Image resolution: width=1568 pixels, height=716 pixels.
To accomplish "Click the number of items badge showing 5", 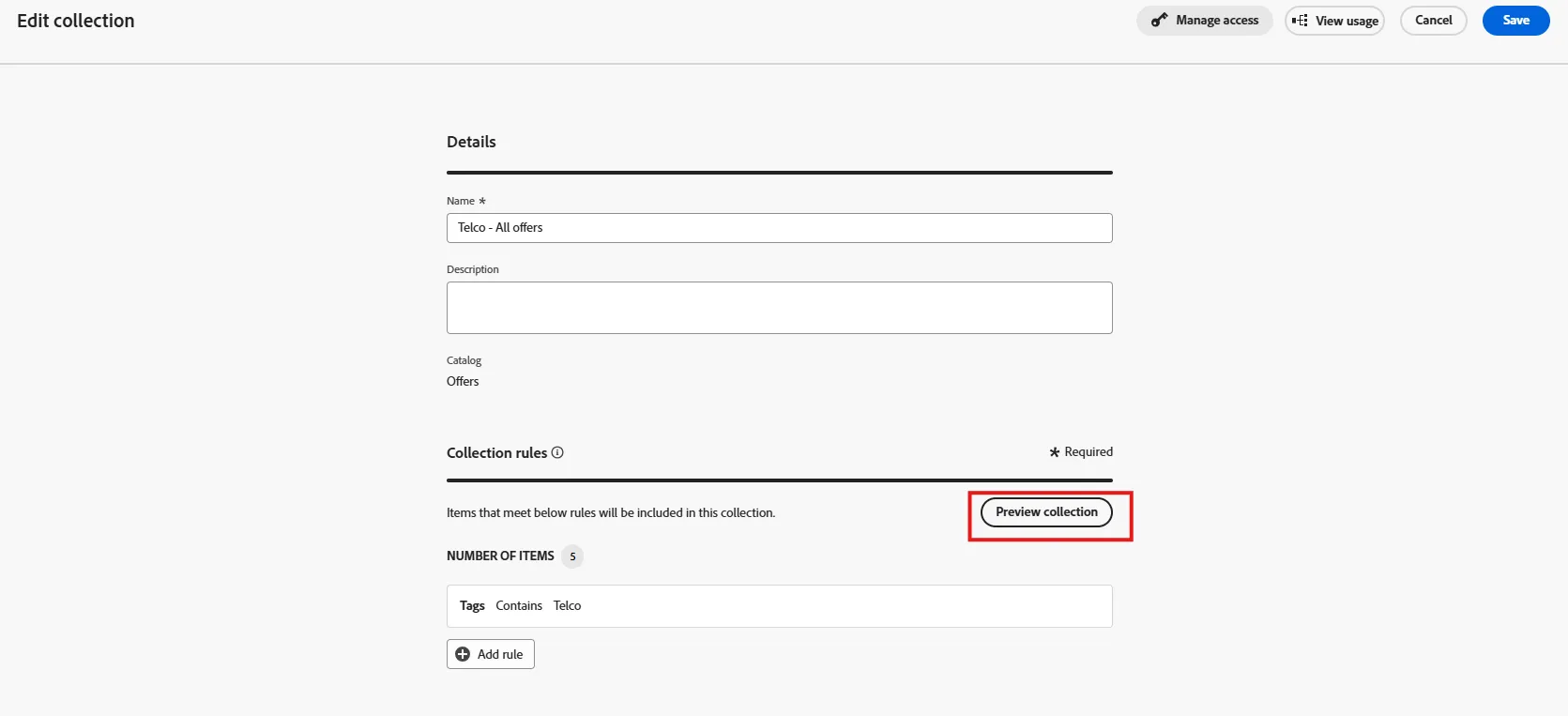I will coord(572,556).
